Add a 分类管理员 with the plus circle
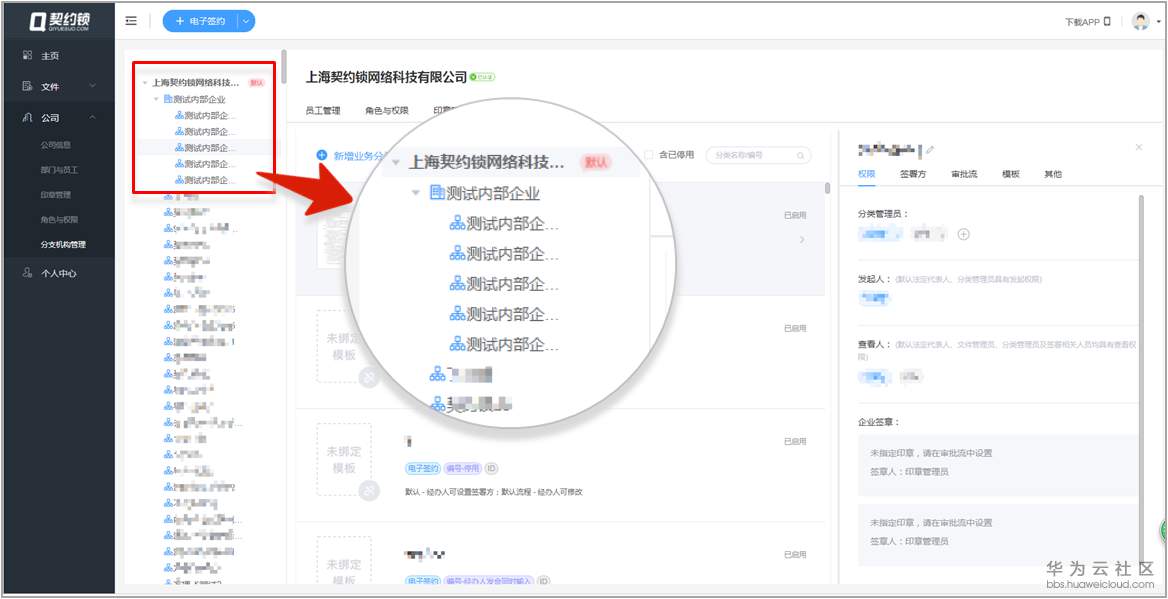 963,235
